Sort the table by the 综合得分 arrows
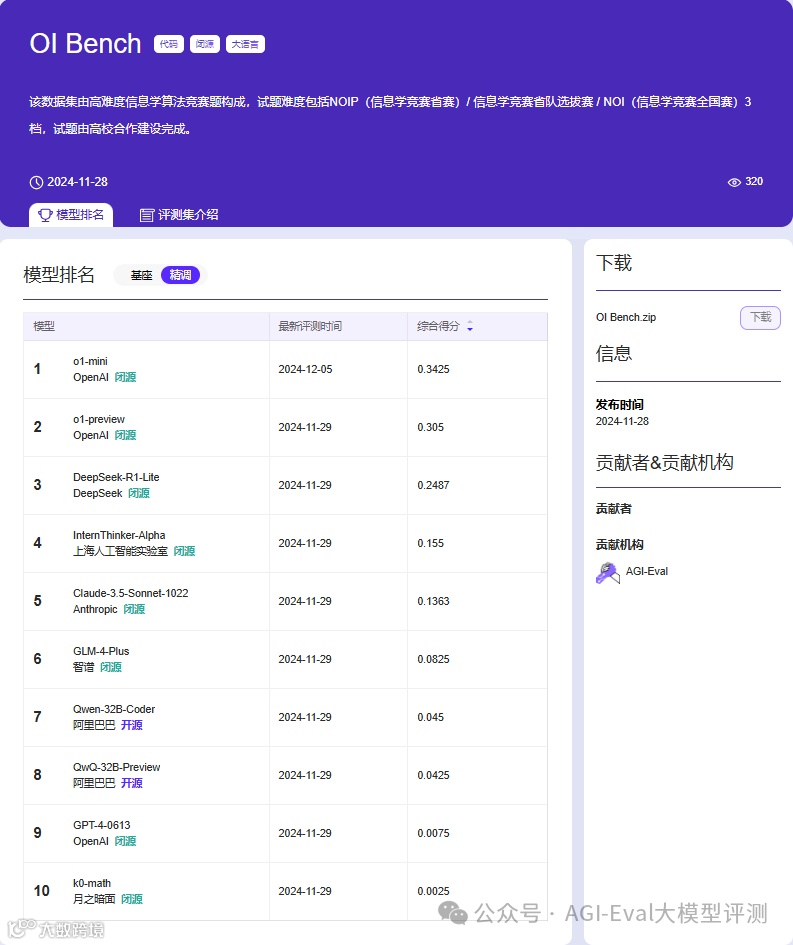Viewport: 793px width, 945px height. pyautogui.click(x=470, y=327)
